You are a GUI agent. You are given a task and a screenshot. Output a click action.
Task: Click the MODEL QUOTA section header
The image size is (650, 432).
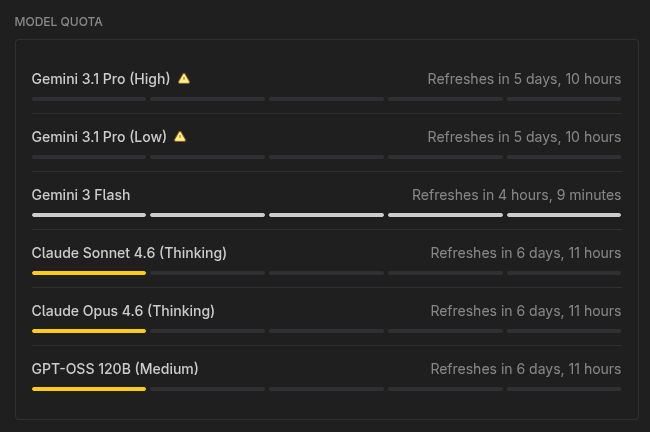[x=58, y=21]
